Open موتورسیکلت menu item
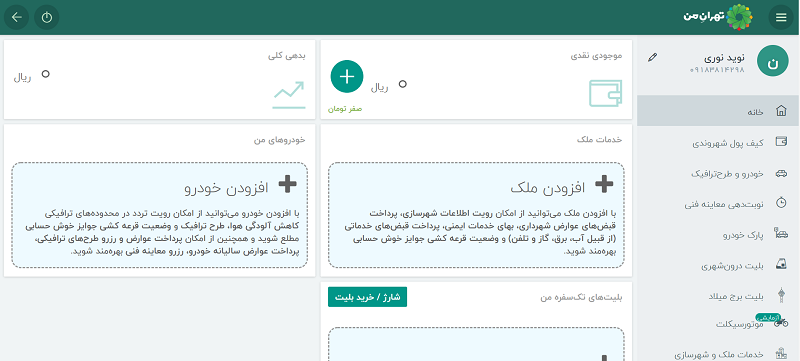This screenshot has height=361, width=800. tap(717, 324)
